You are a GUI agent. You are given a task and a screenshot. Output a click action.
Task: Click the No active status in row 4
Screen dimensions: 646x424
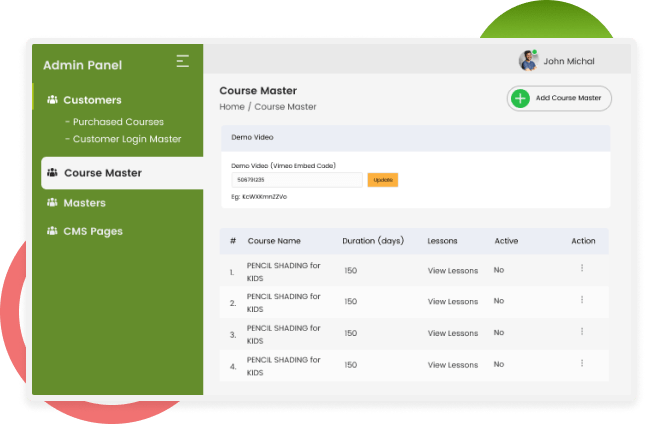[x=499, y=364]
